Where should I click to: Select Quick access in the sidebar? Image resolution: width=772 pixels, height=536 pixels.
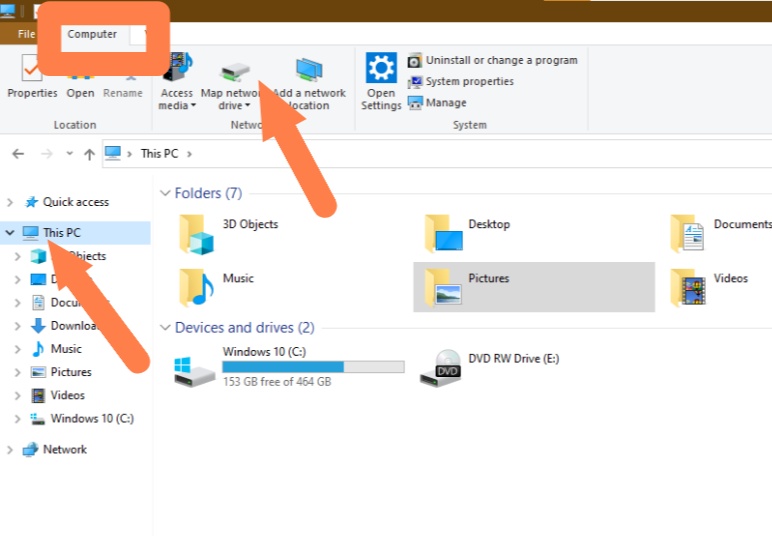76,202
